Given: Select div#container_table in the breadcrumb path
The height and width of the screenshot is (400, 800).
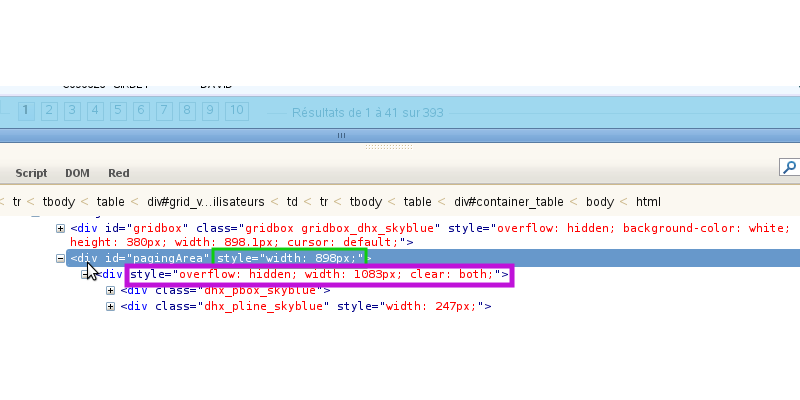Looking at the screenshot, I should click(x=509, y=202).
